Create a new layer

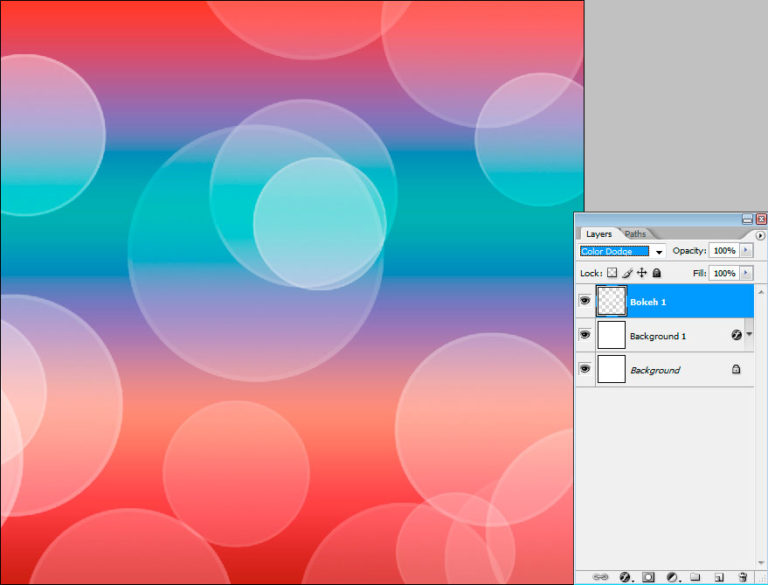[719, 577]
